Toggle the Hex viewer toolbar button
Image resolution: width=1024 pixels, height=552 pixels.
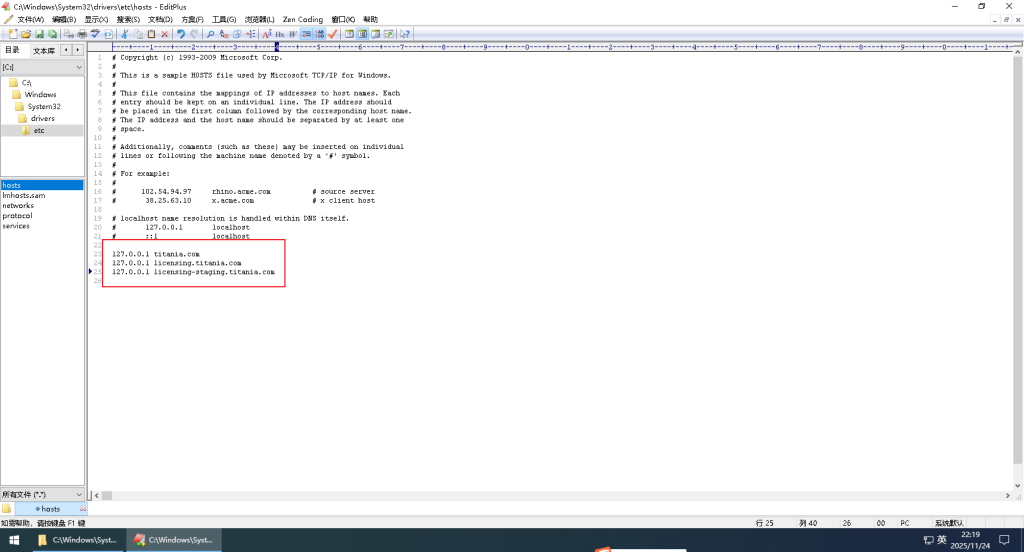tap(280, 34)
